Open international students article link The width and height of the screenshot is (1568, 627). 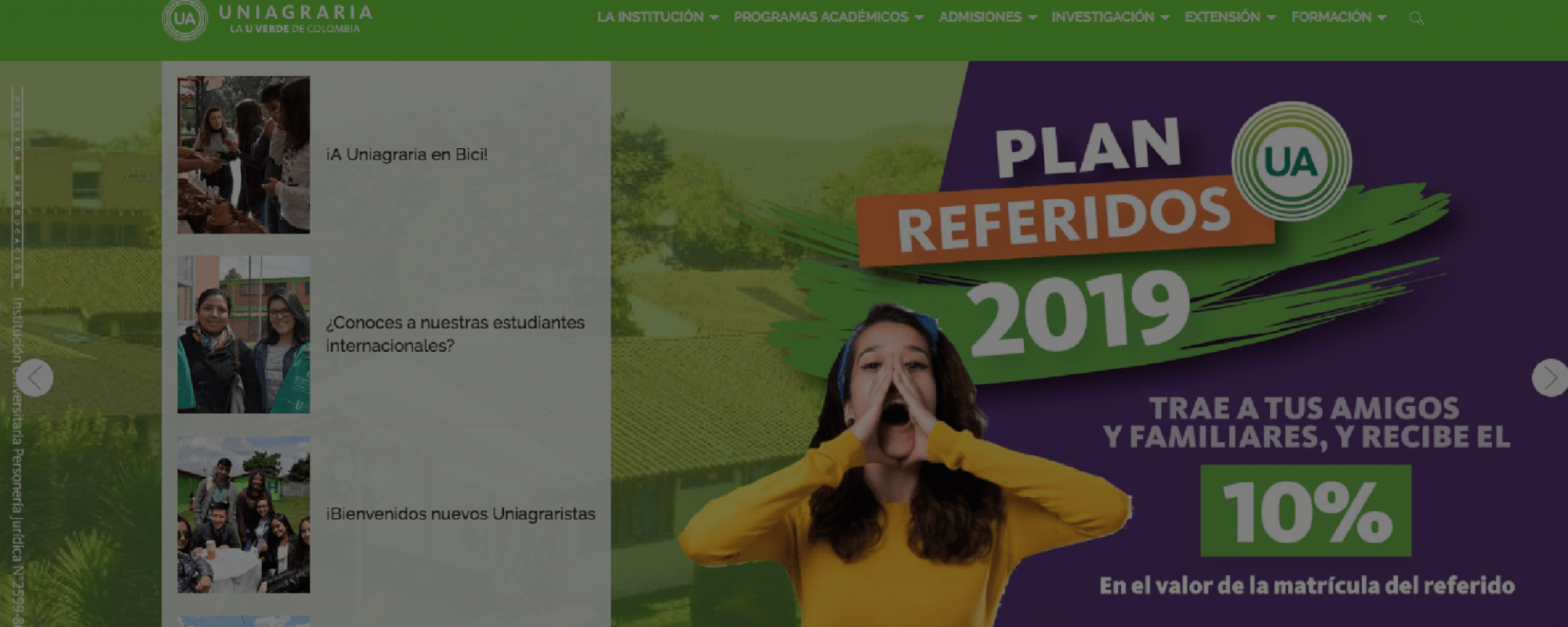(456, 334)
